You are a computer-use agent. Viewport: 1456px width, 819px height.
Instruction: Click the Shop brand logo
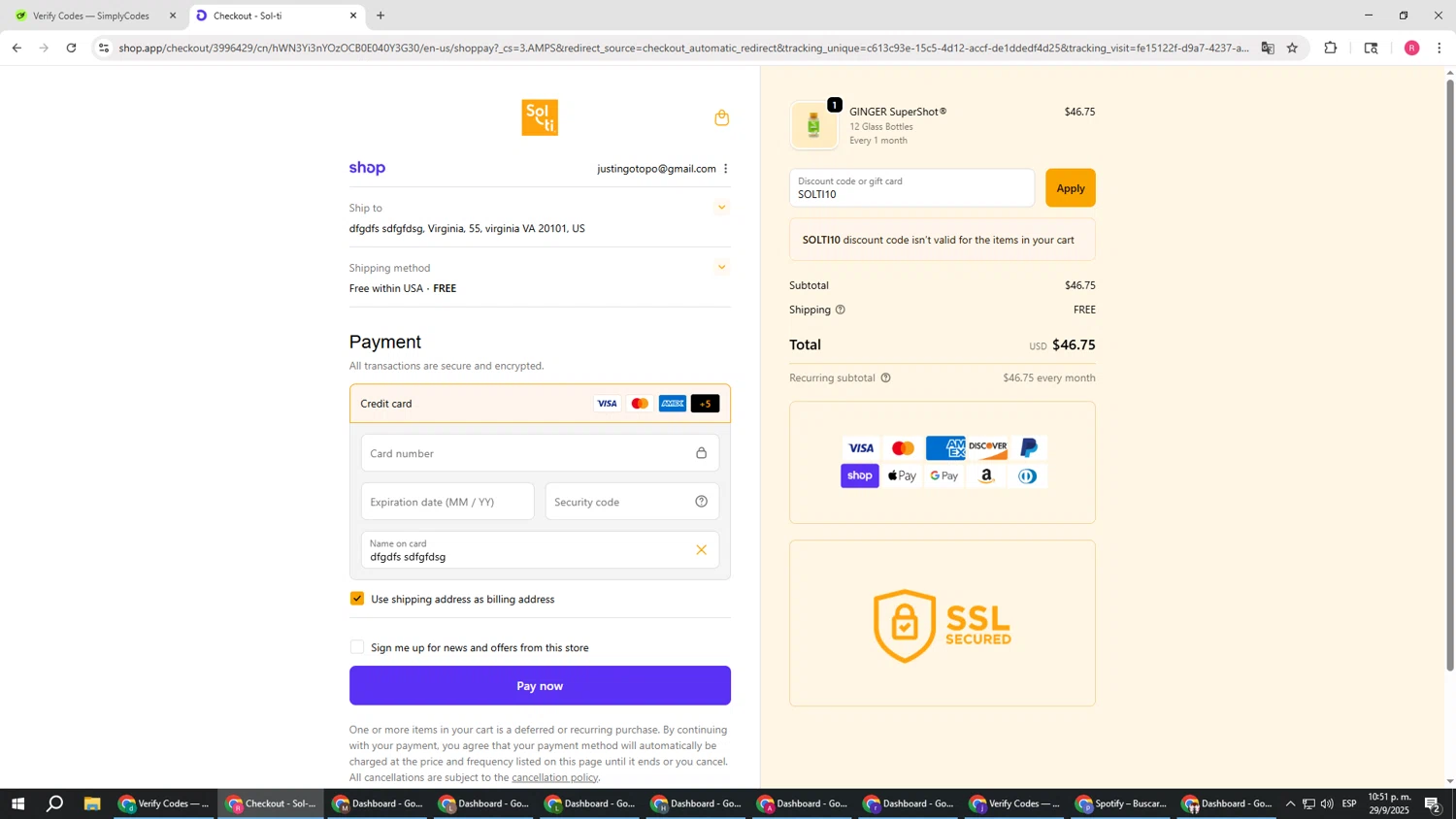367,168
